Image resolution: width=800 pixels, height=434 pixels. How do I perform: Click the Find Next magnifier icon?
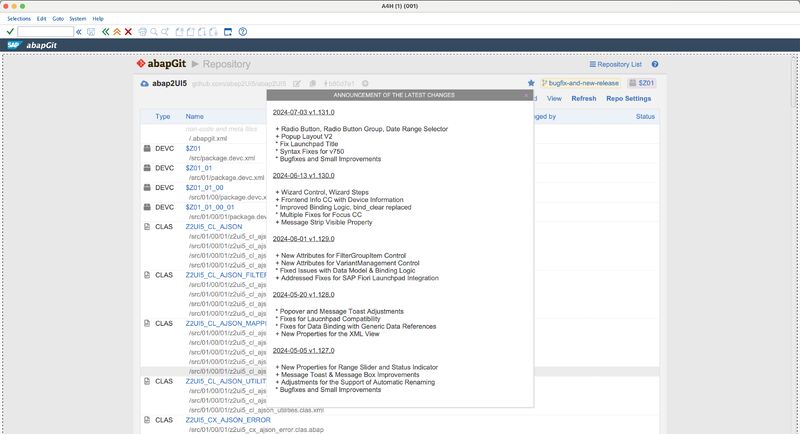pyautogui.click(x=165, y=32)
